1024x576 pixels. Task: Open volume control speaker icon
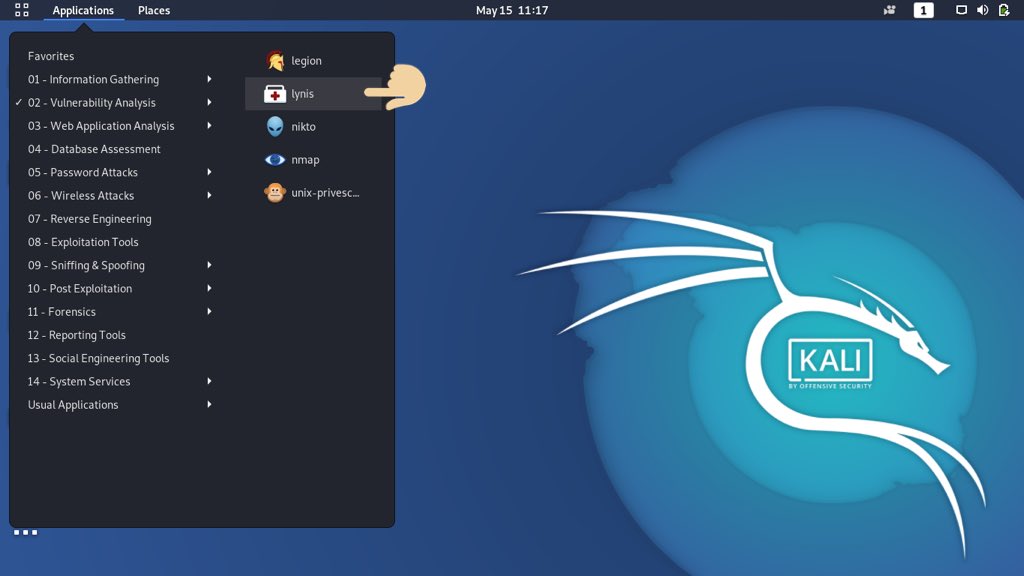coord(982,10)
